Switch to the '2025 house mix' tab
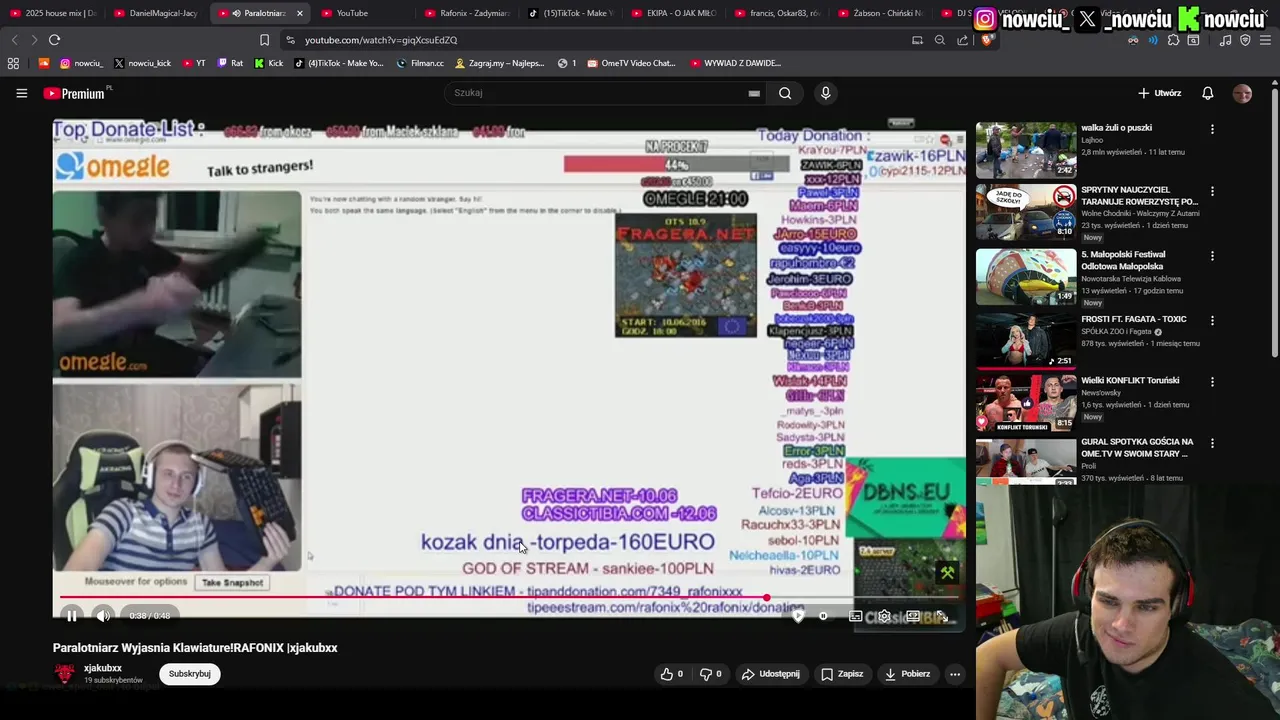Screen dimensions: 1280x720 (x=53, y=13)
